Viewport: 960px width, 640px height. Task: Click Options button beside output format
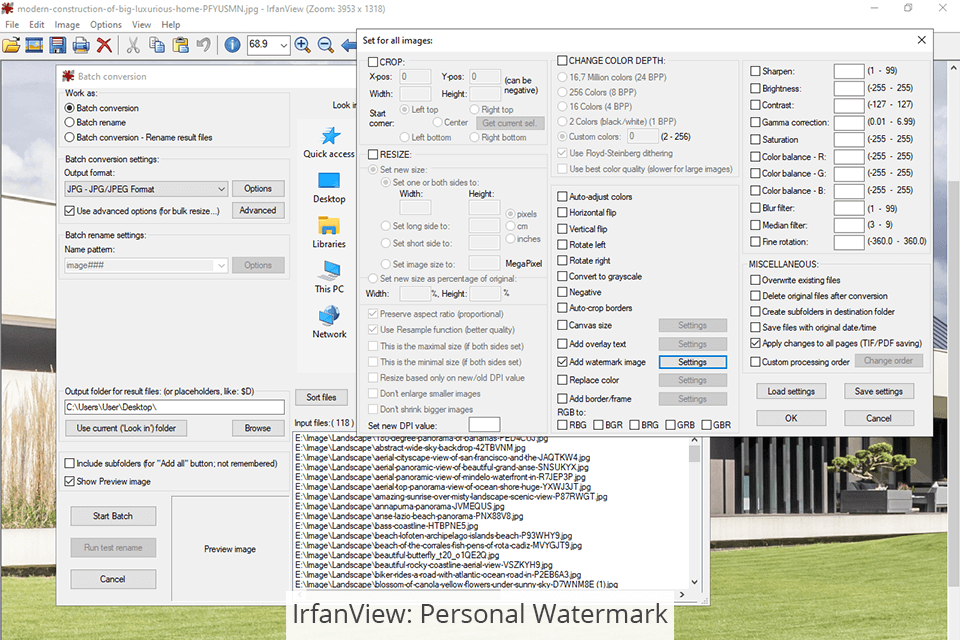pyautogui.click(x=258, y=189)
